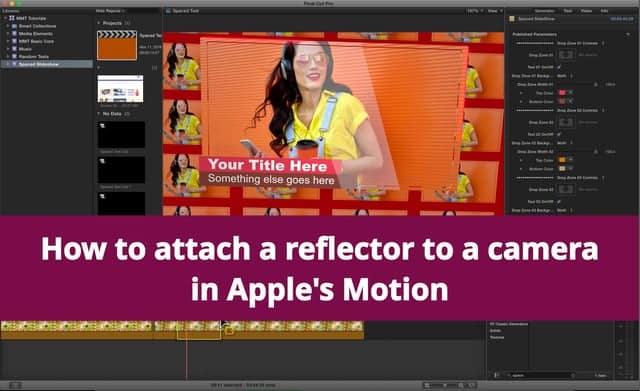Screen dimensions: 640x391
Task: Open the clip appearance zoom control
Action: click(x=449, y=385)
